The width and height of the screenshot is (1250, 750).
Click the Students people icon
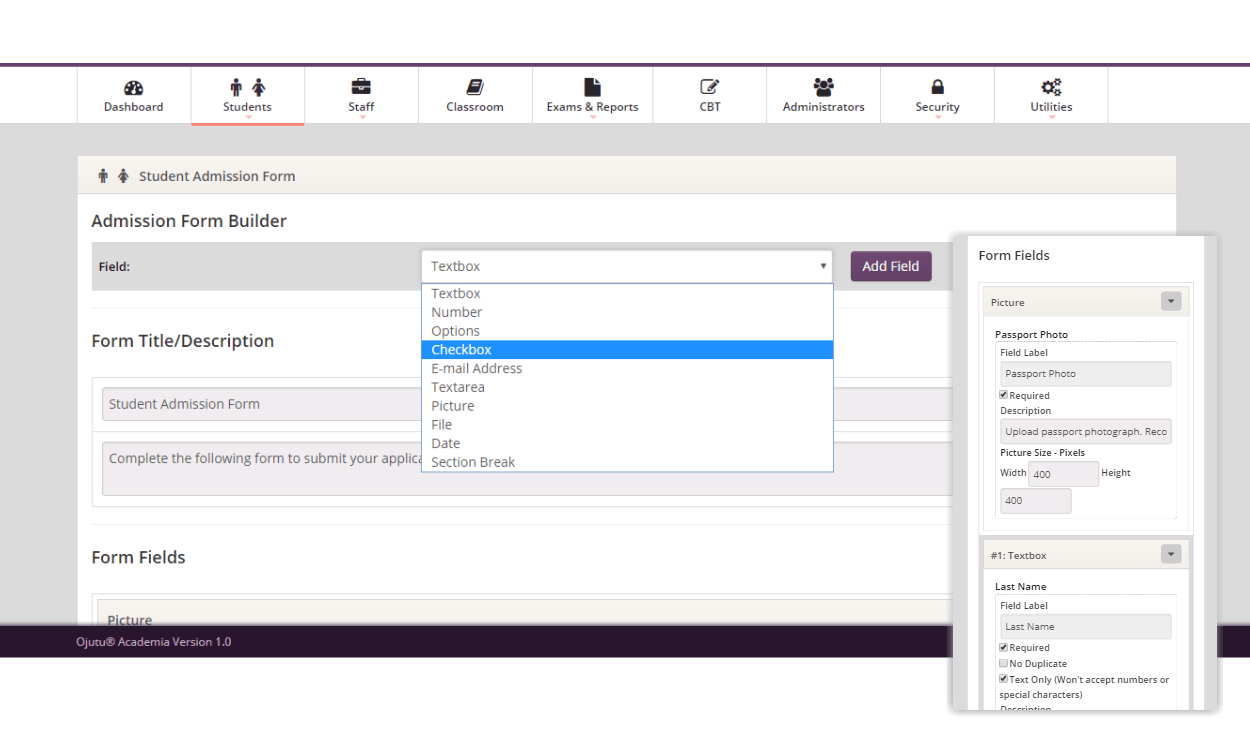(x=247, y=88)
